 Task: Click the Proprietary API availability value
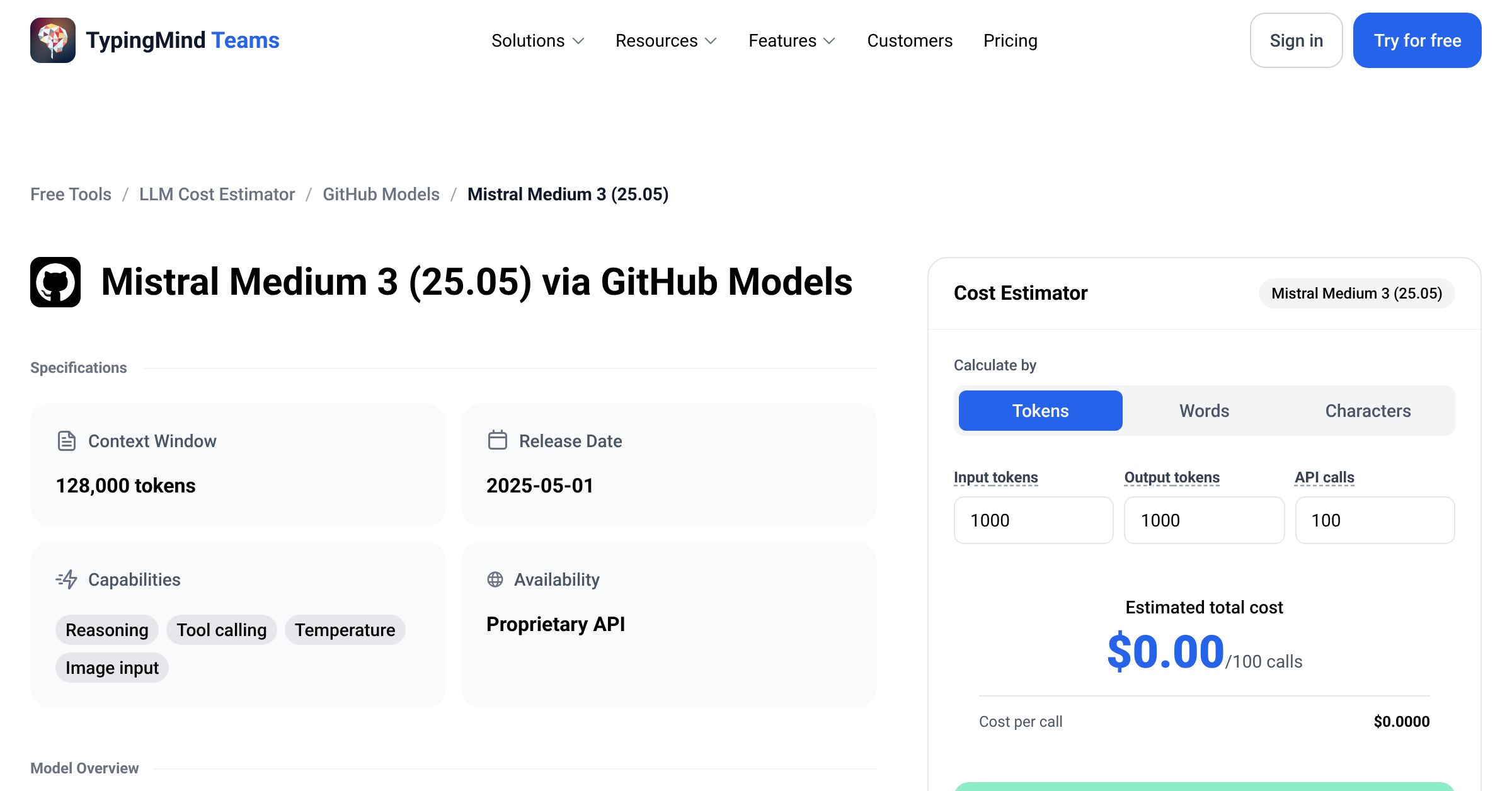556,624
